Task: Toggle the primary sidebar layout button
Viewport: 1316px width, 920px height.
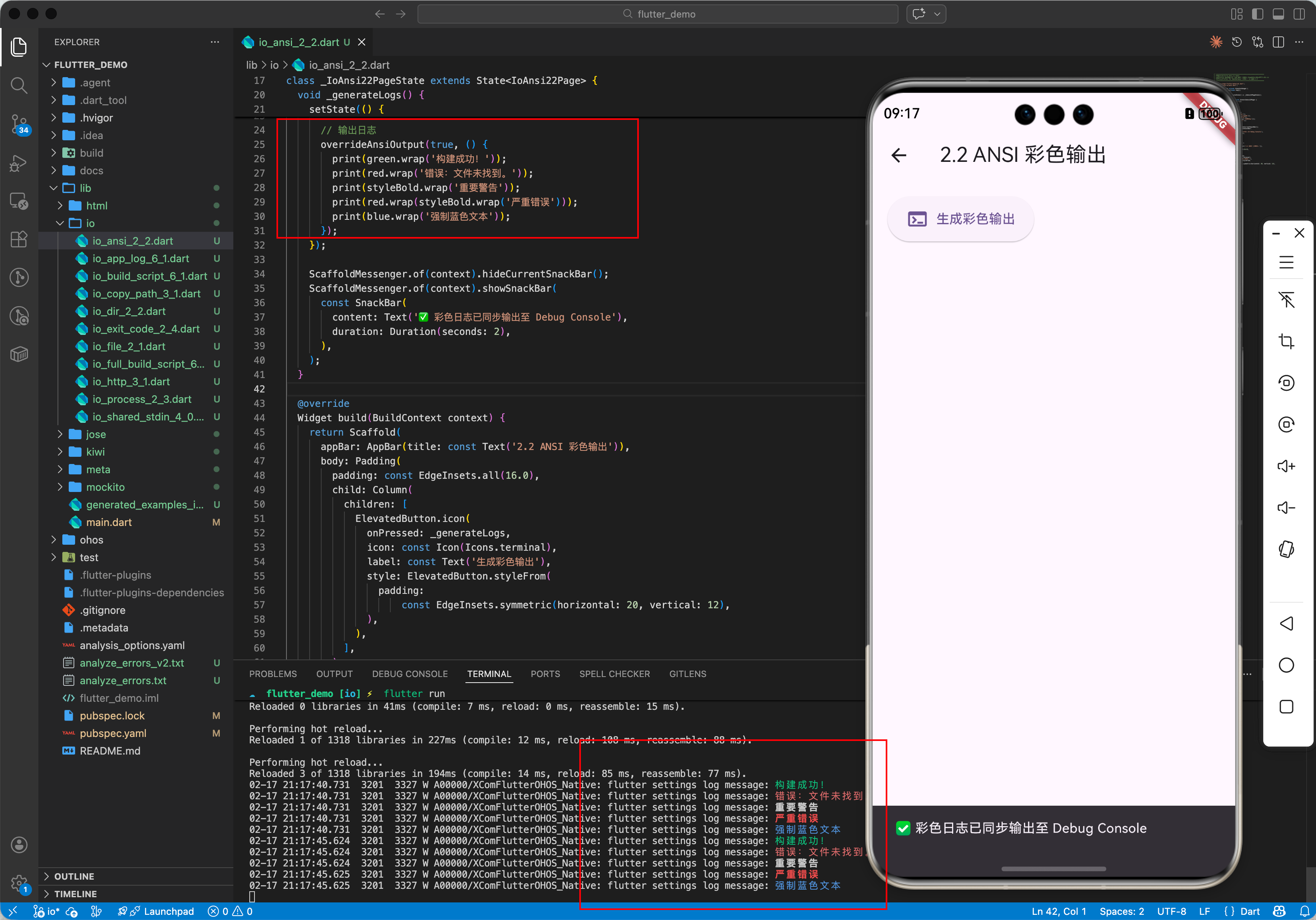Action: click(x=1258, y=14)
